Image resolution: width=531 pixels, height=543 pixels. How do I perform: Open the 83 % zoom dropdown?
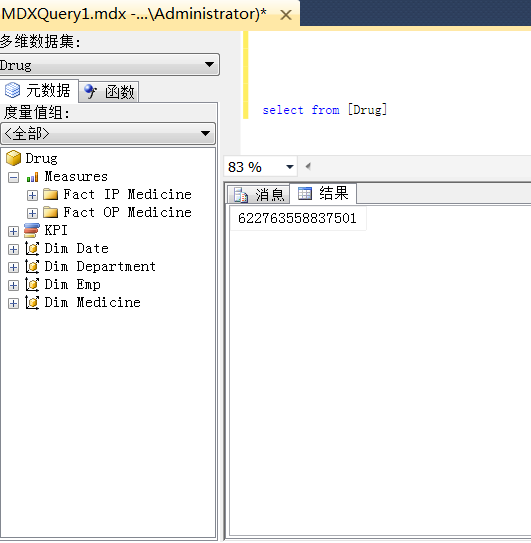(x=290, y=167)
